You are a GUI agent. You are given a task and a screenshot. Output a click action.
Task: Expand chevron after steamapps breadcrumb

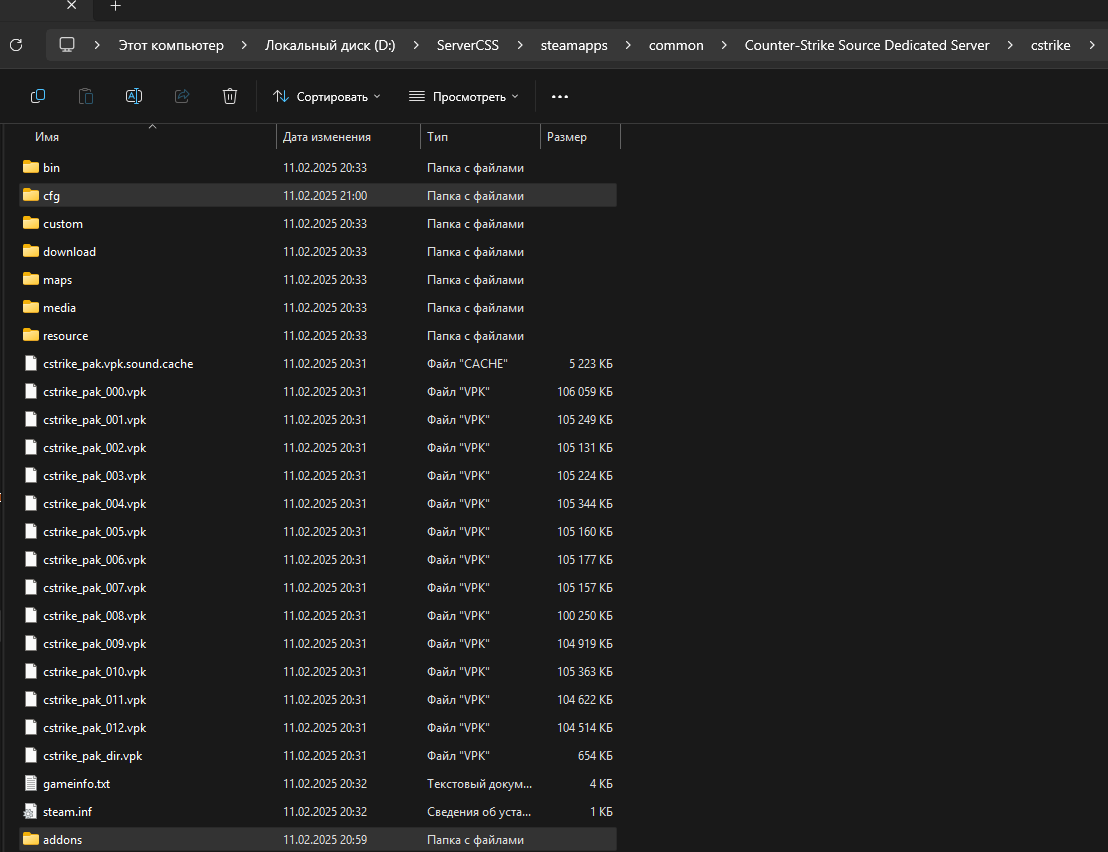click(x=627, y=45)
